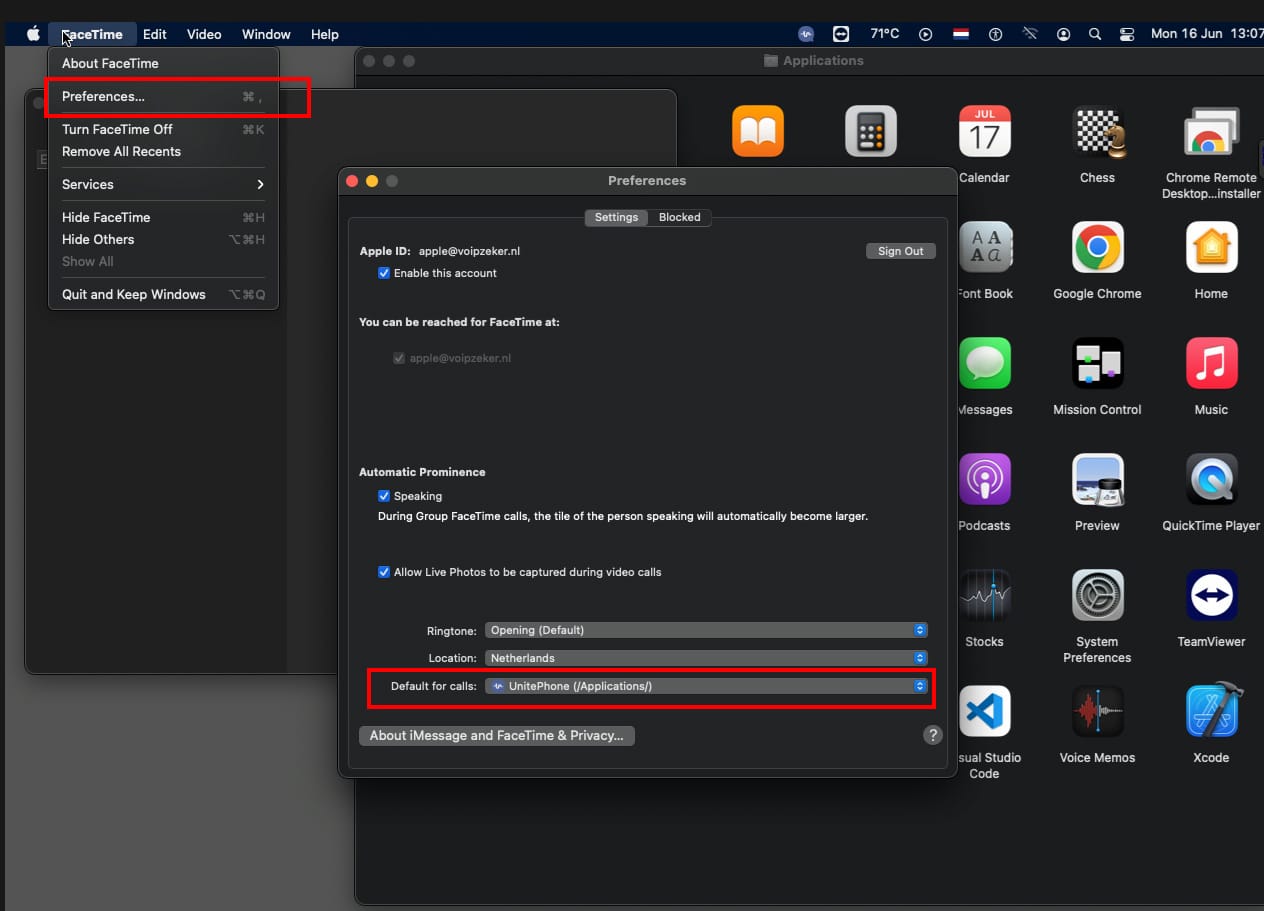Open the Window menu
The width and height of the screenshot is (1264, 911).
(x=267, y=34)
